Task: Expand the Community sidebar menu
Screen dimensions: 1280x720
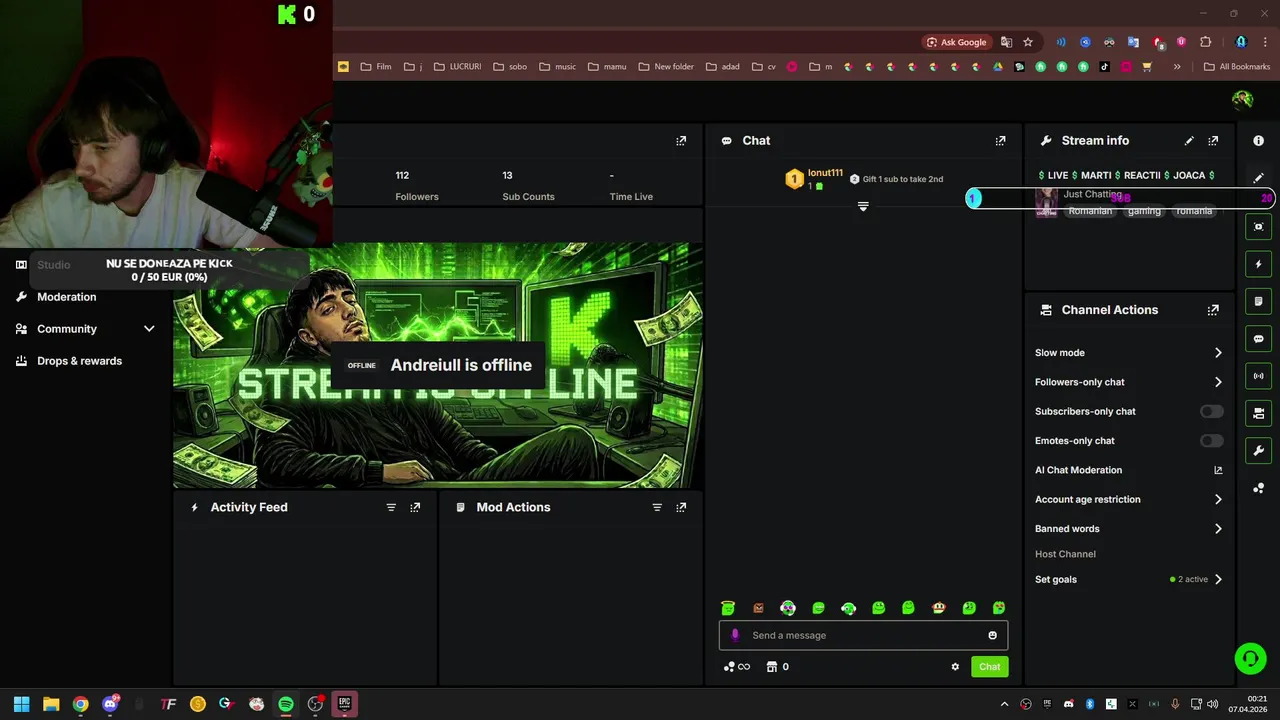Action: (149, 329)
